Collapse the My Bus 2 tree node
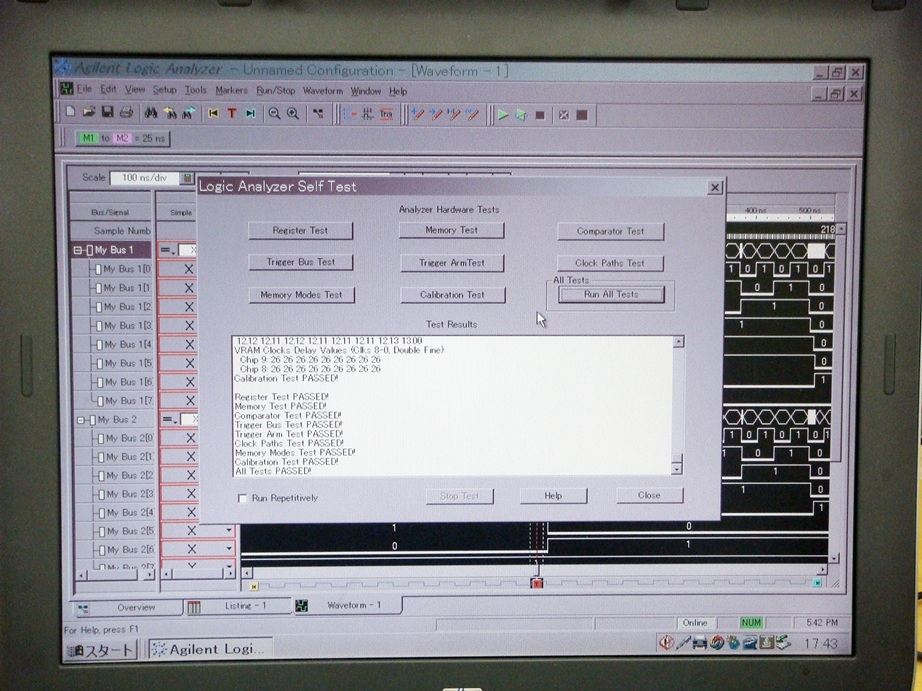922x691 pixels. 81,420
